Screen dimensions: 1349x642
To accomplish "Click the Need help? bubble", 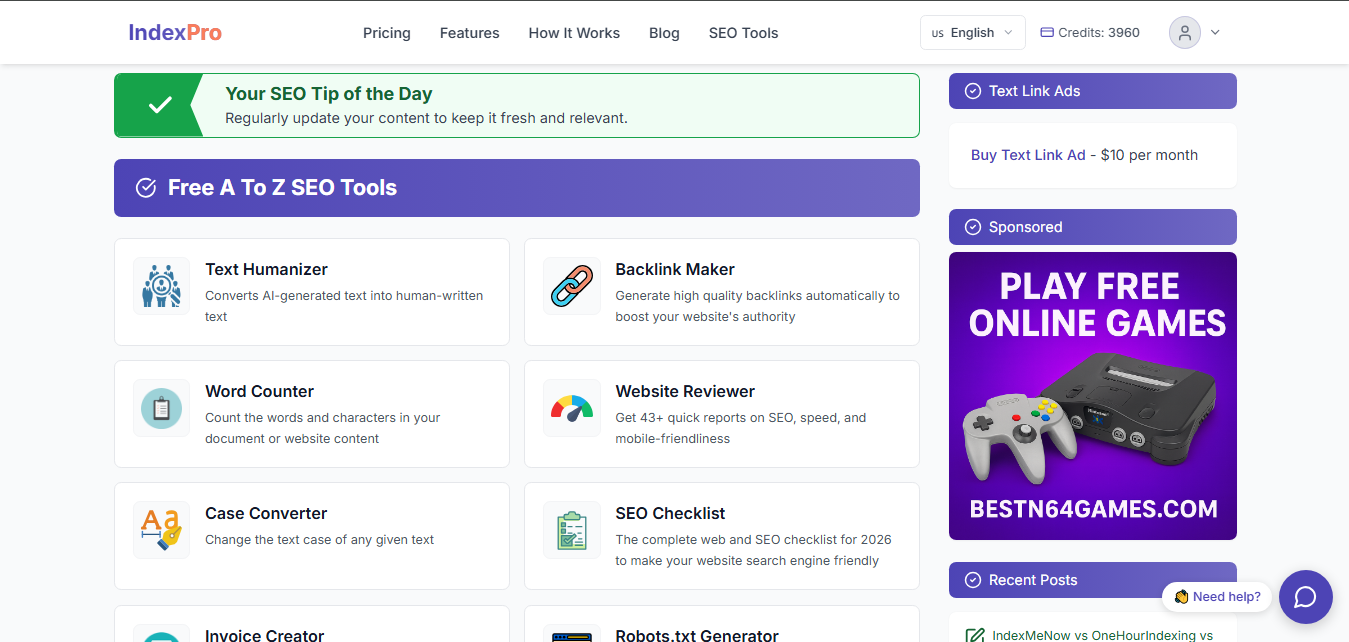I will (x=1217, y=597).
